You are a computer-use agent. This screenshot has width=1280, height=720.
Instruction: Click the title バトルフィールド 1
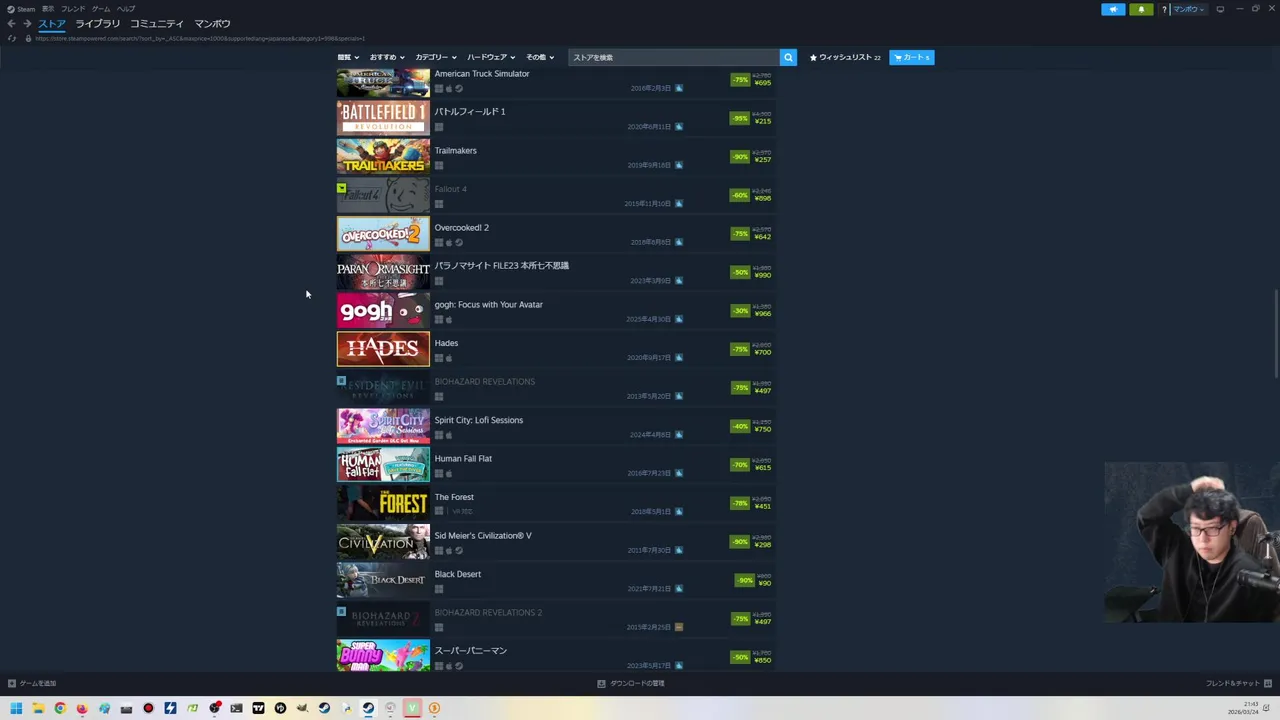click(x=470, y=112)
